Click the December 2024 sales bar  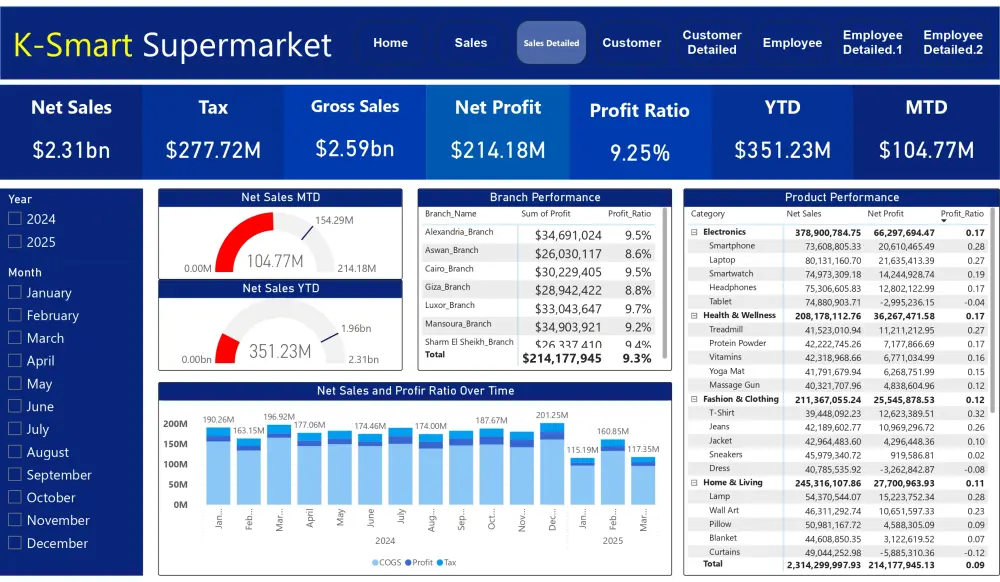pyautogui.click(x=552, y=470)
